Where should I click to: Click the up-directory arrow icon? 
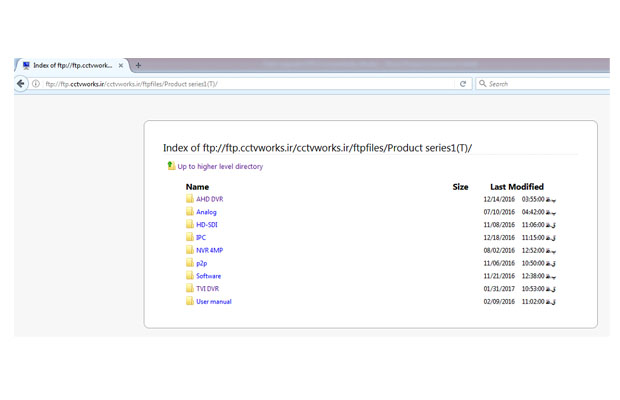coord(171,166)
